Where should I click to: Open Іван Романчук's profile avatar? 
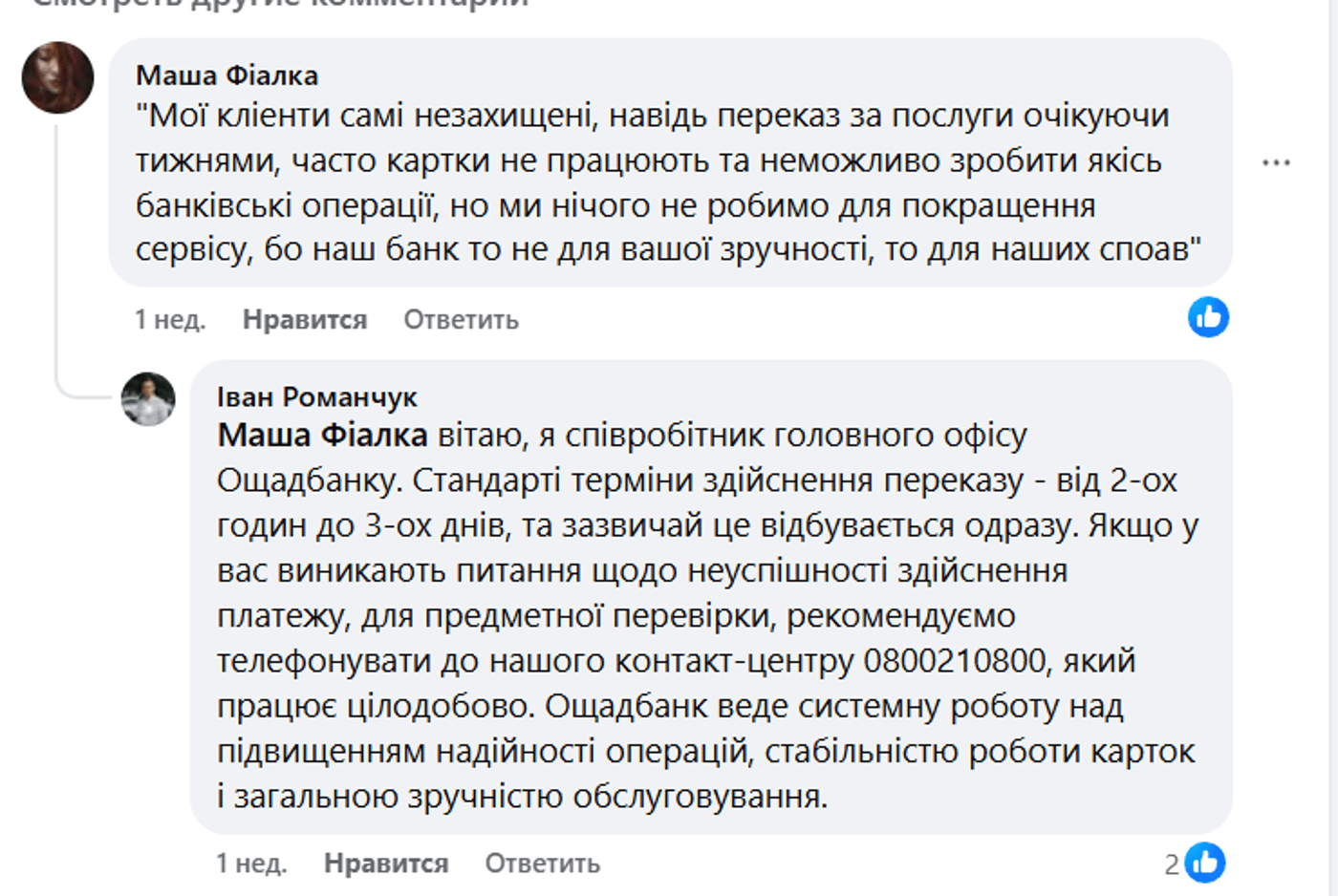coord(148,398)
